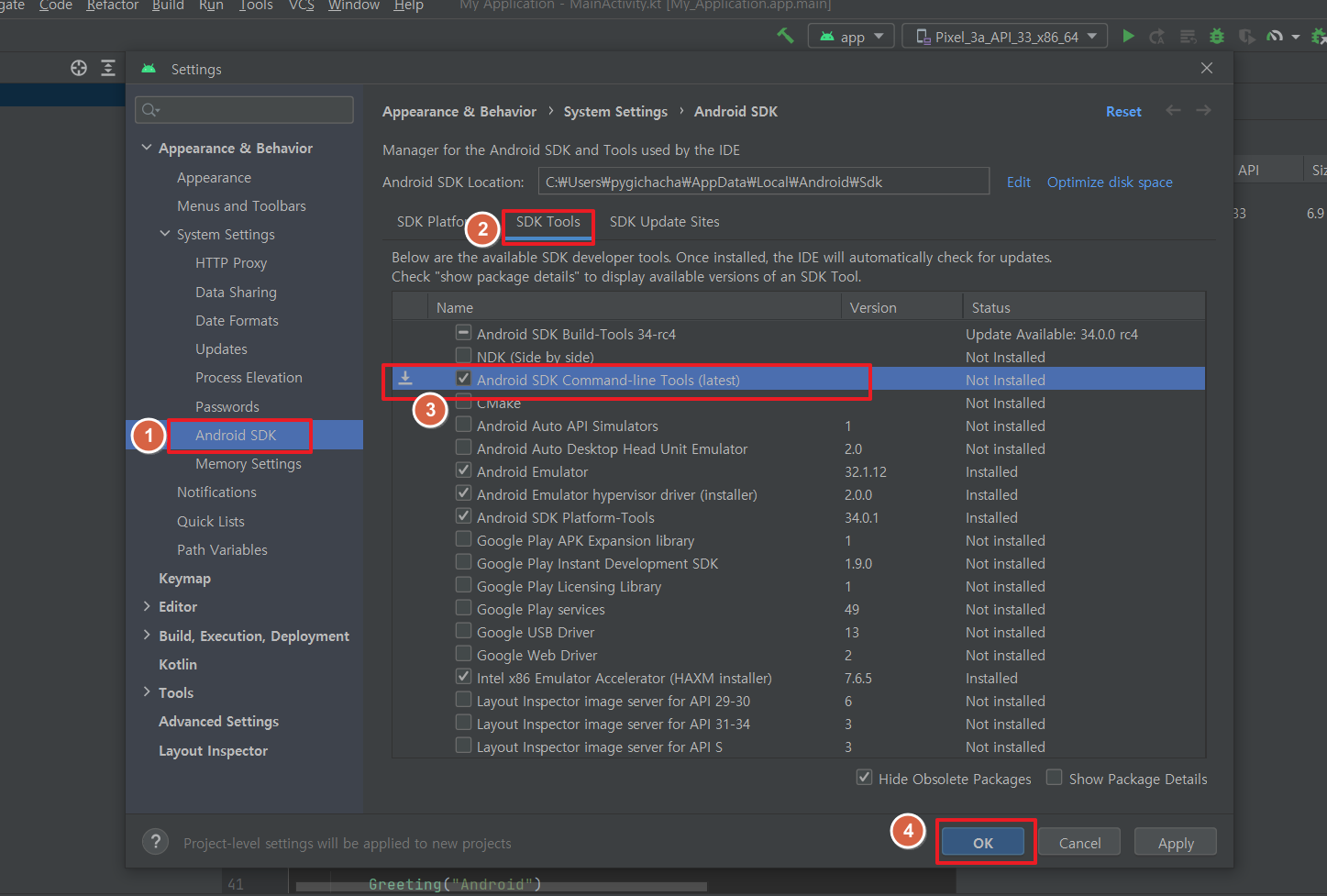The image size is (1327, 896).
Task: Check Google Play services checkbox
Action: point(464,607)
